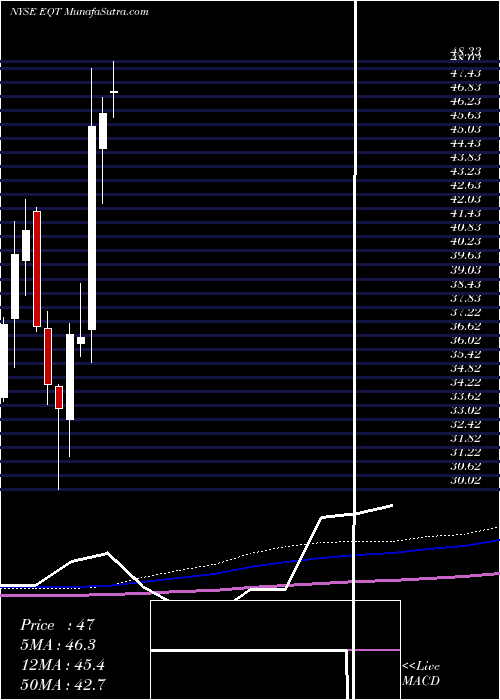Click the 35.42 price axis label
This screenshot has width=500, height=700.
click(x=464, y=354)
